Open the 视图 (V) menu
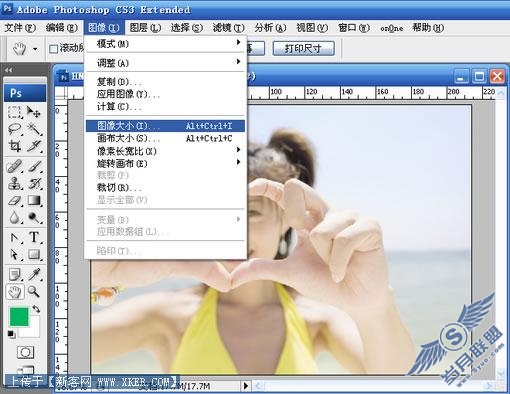 312,28
